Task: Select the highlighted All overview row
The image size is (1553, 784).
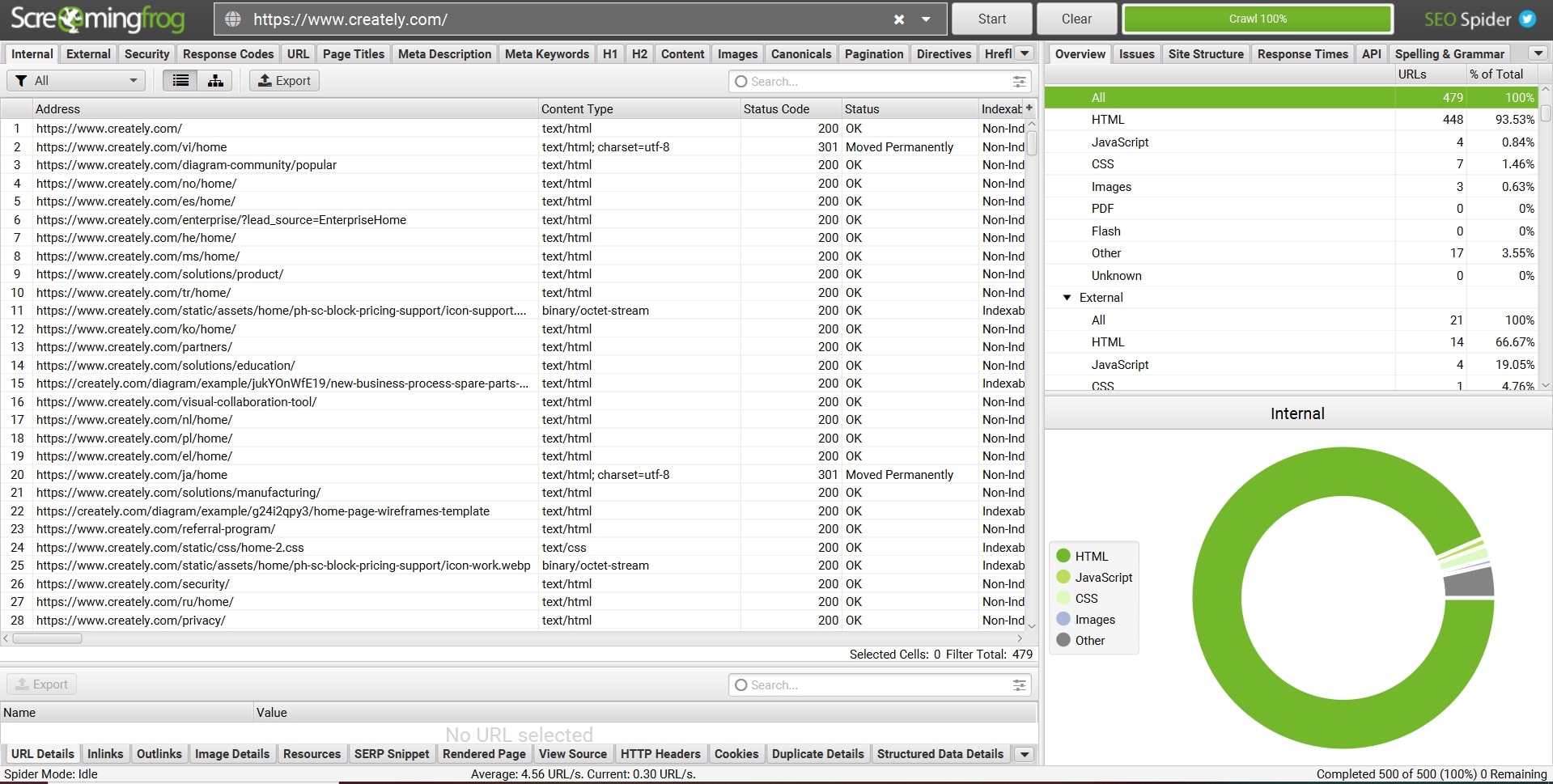Action: [1292, 97]
